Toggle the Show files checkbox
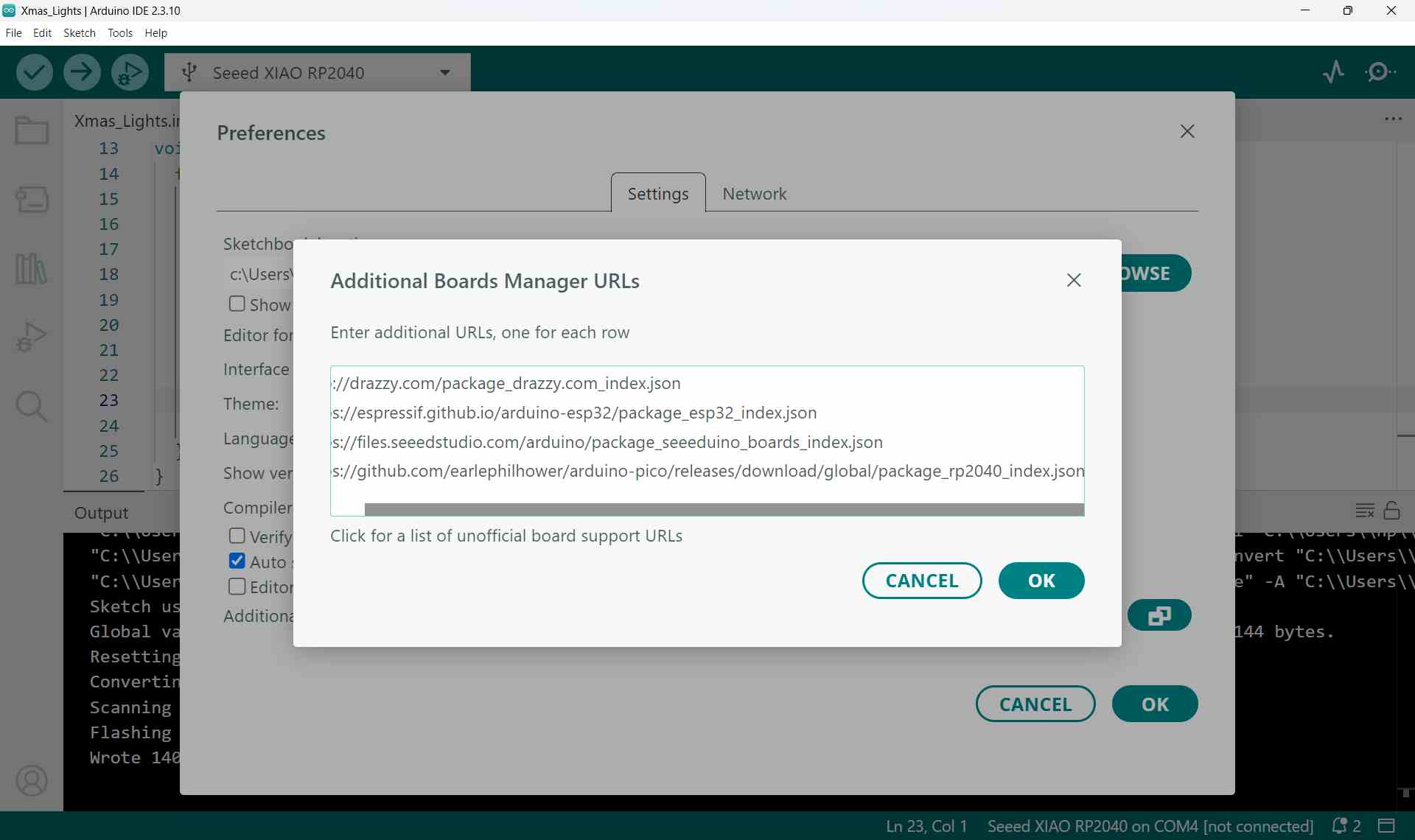Viewport: 1415px width, 840px height. click(x=237, y=304)
